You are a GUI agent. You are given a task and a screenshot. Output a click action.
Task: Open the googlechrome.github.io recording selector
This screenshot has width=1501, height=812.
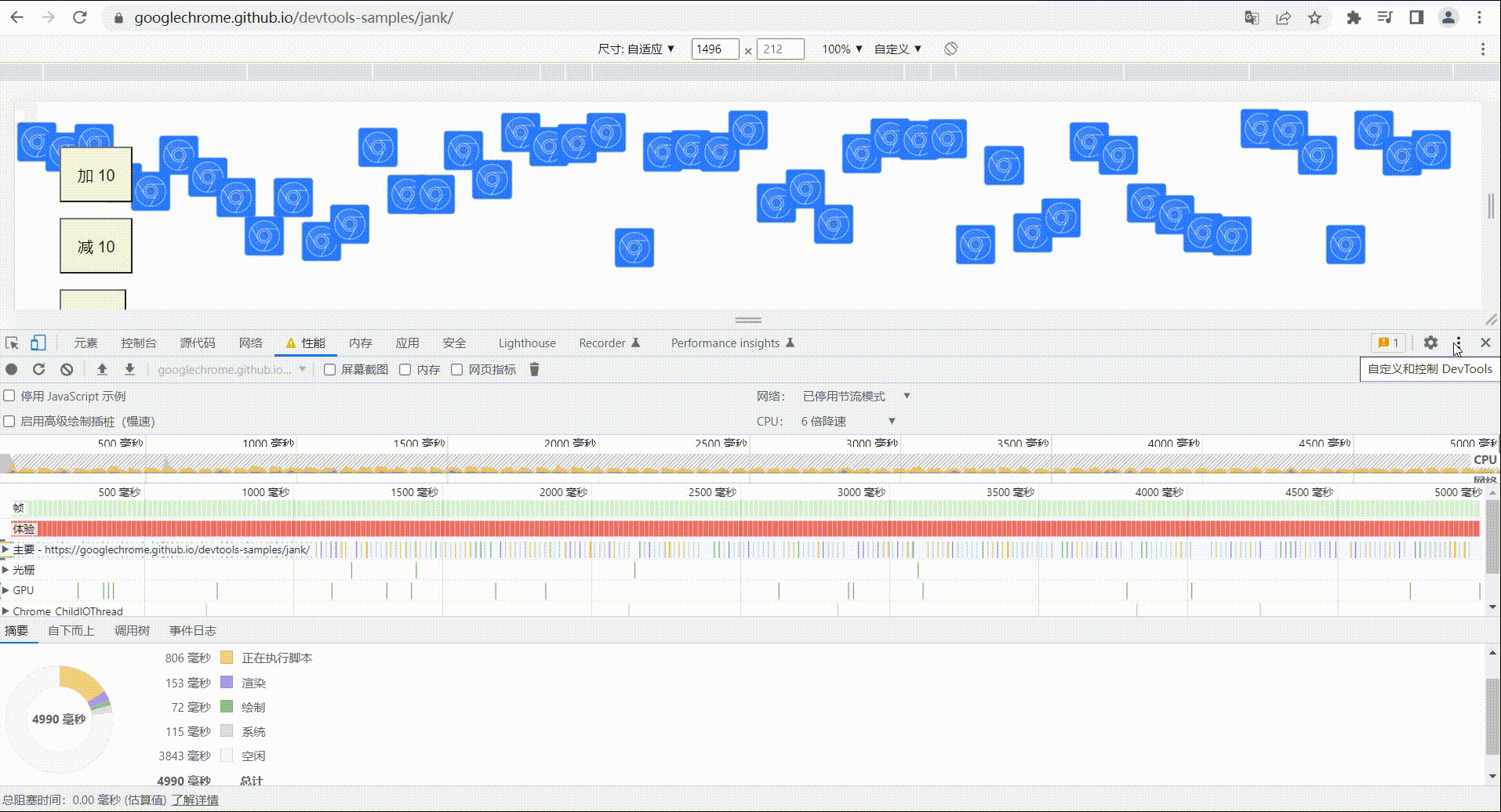(231, 369)
